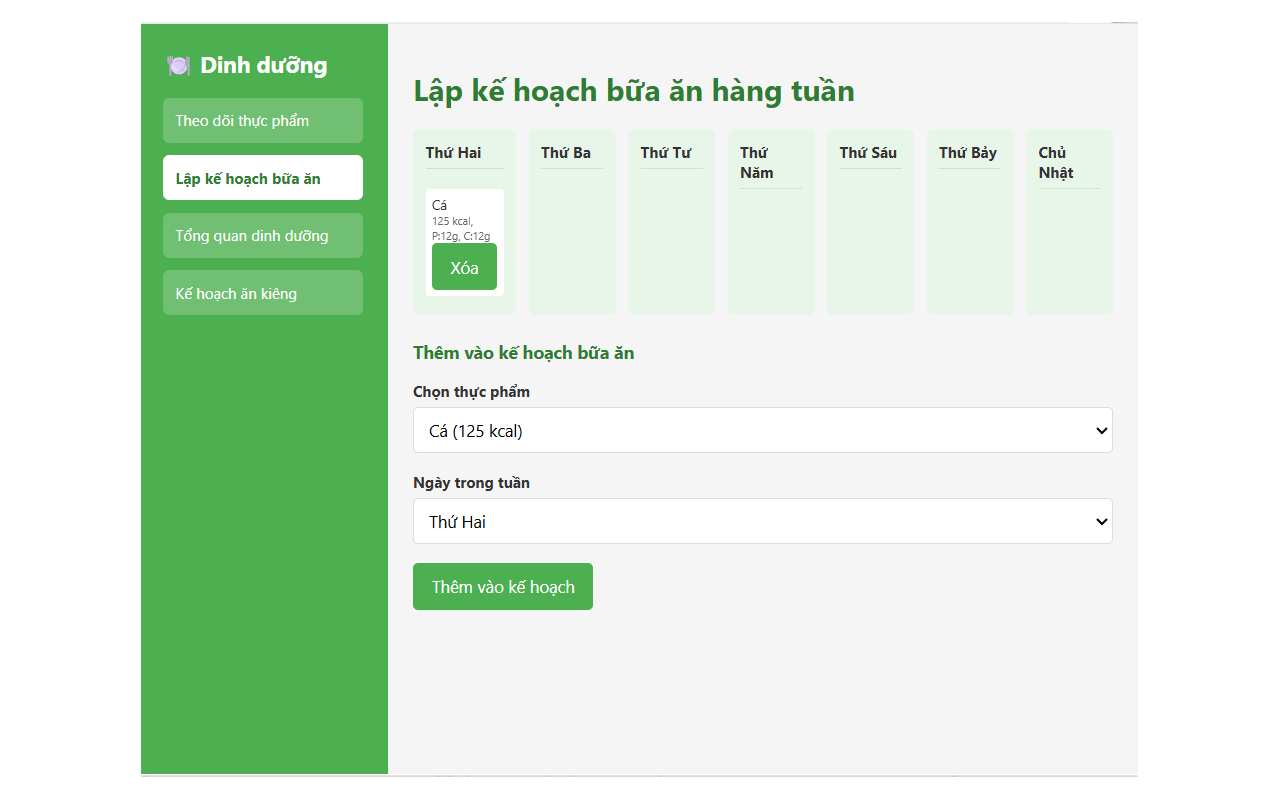
Task: Click the Cá meal name in Thứ Hai
Action: point(439,205)
